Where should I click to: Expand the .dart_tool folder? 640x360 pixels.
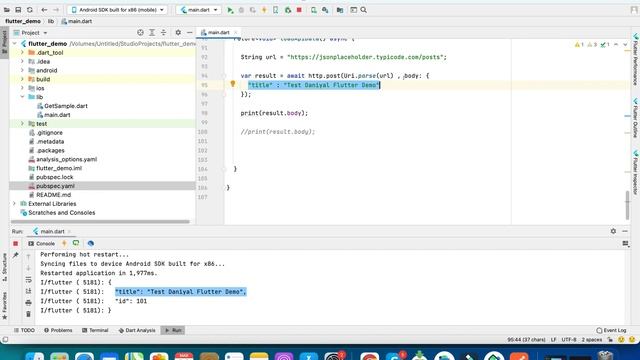click(22, 52)
